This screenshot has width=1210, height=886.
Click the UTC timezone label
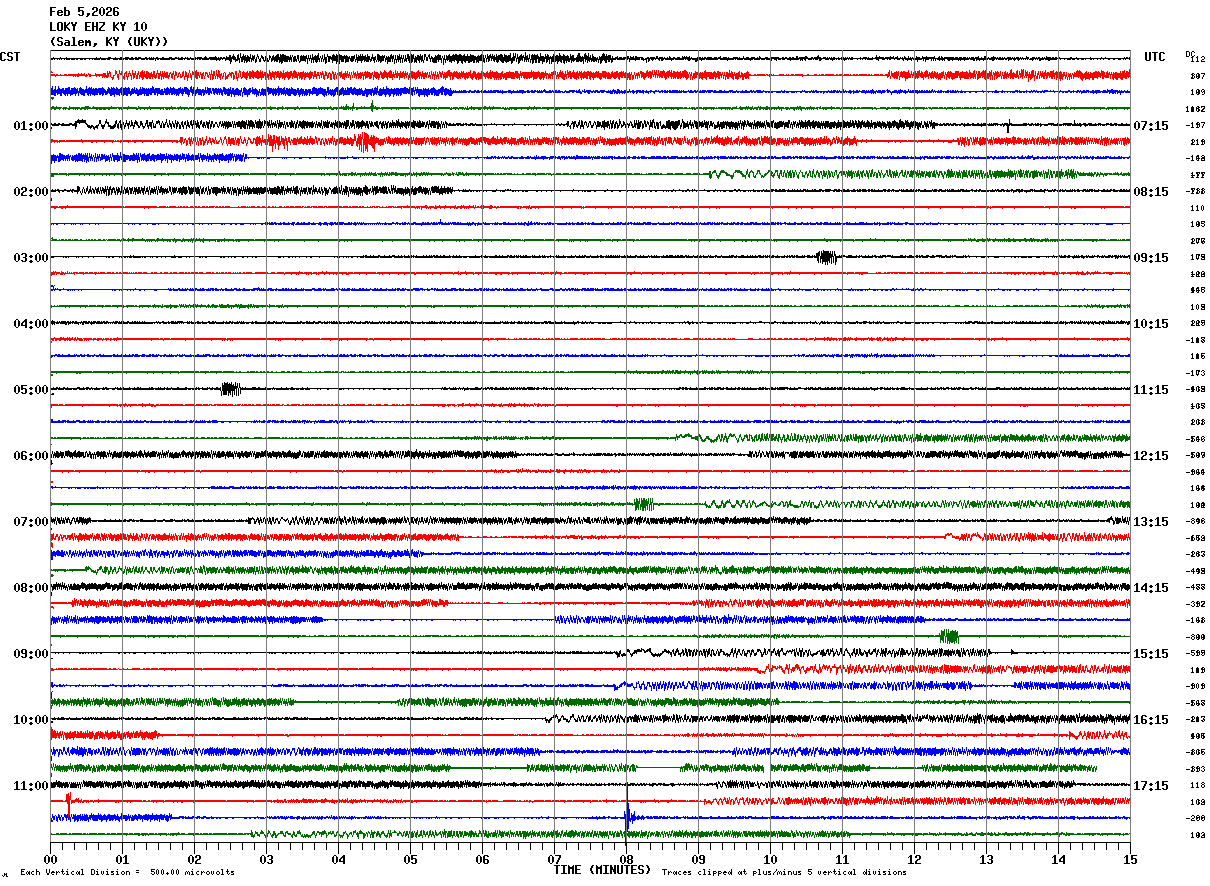point(1155,57)
